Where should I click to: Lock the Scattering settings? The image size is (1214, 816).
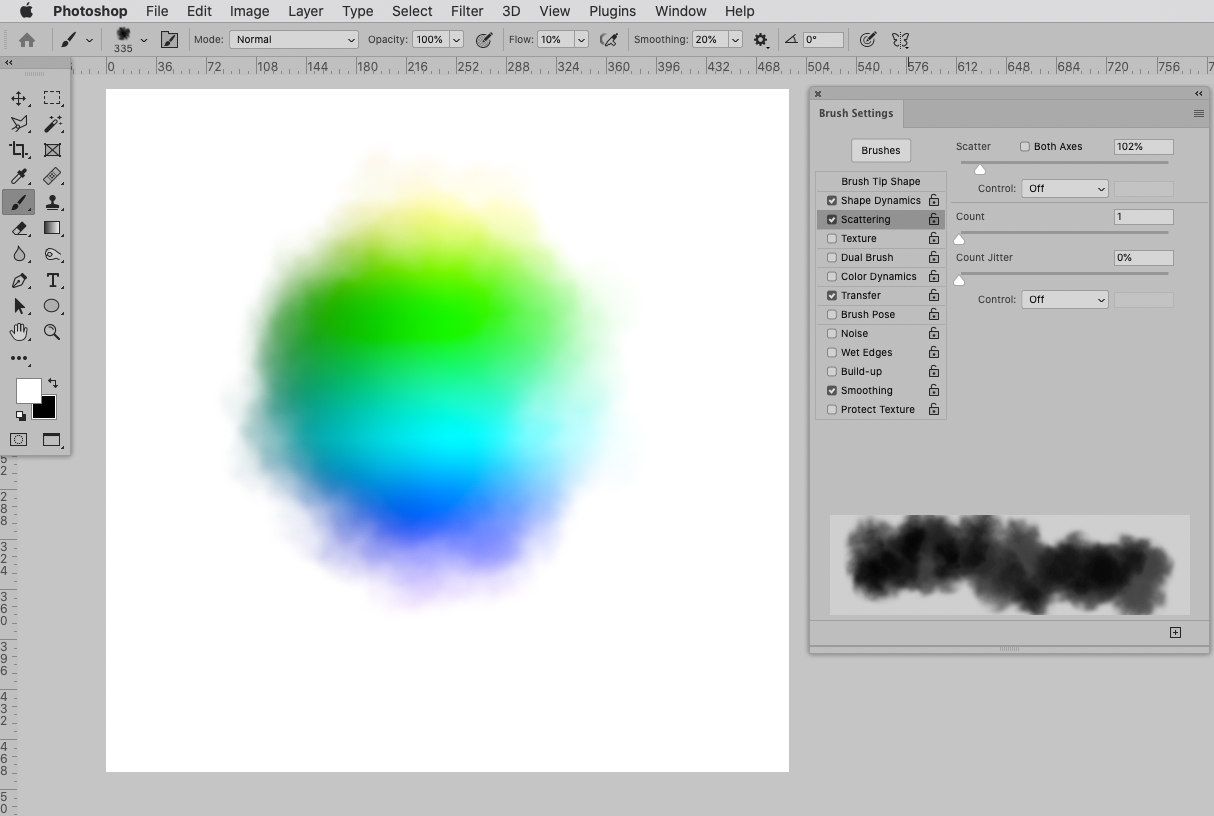tap(934, 219)
